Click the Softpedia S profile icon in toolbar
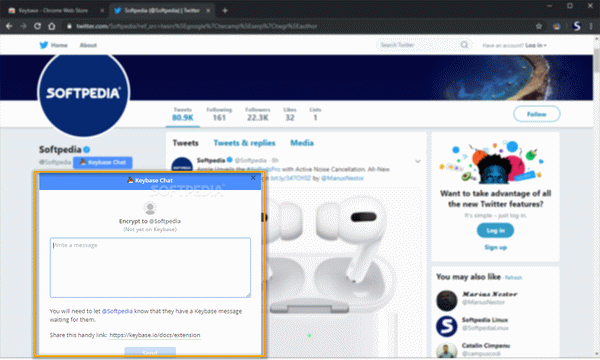600x360 pixels. [x=577, y=26]
